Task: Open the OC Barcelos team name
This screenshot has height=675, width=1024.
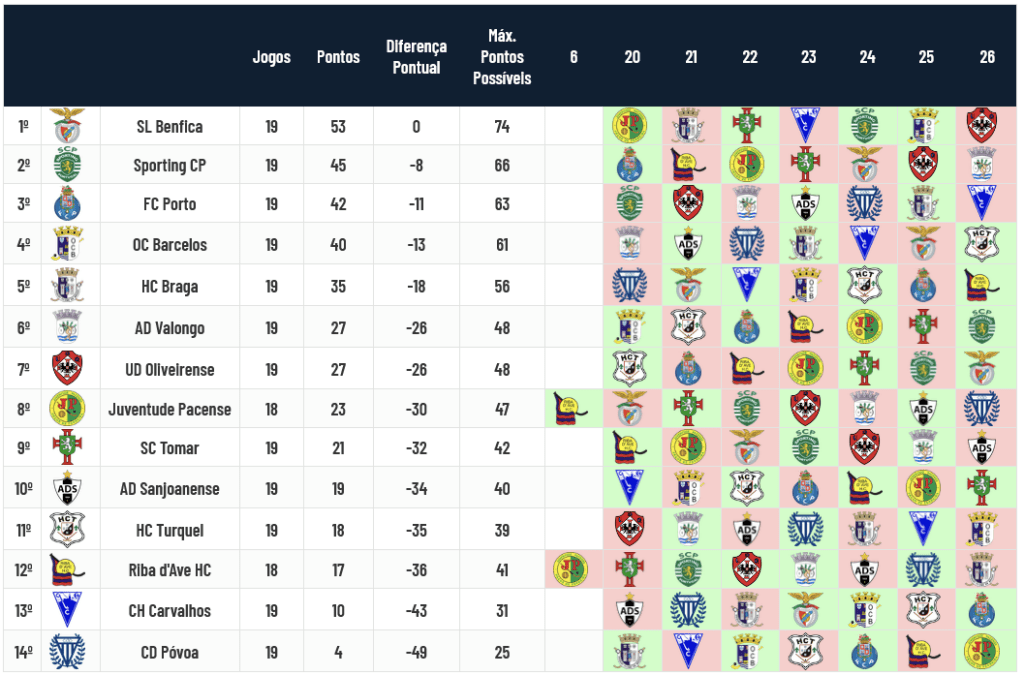Action: pos(170,245)
